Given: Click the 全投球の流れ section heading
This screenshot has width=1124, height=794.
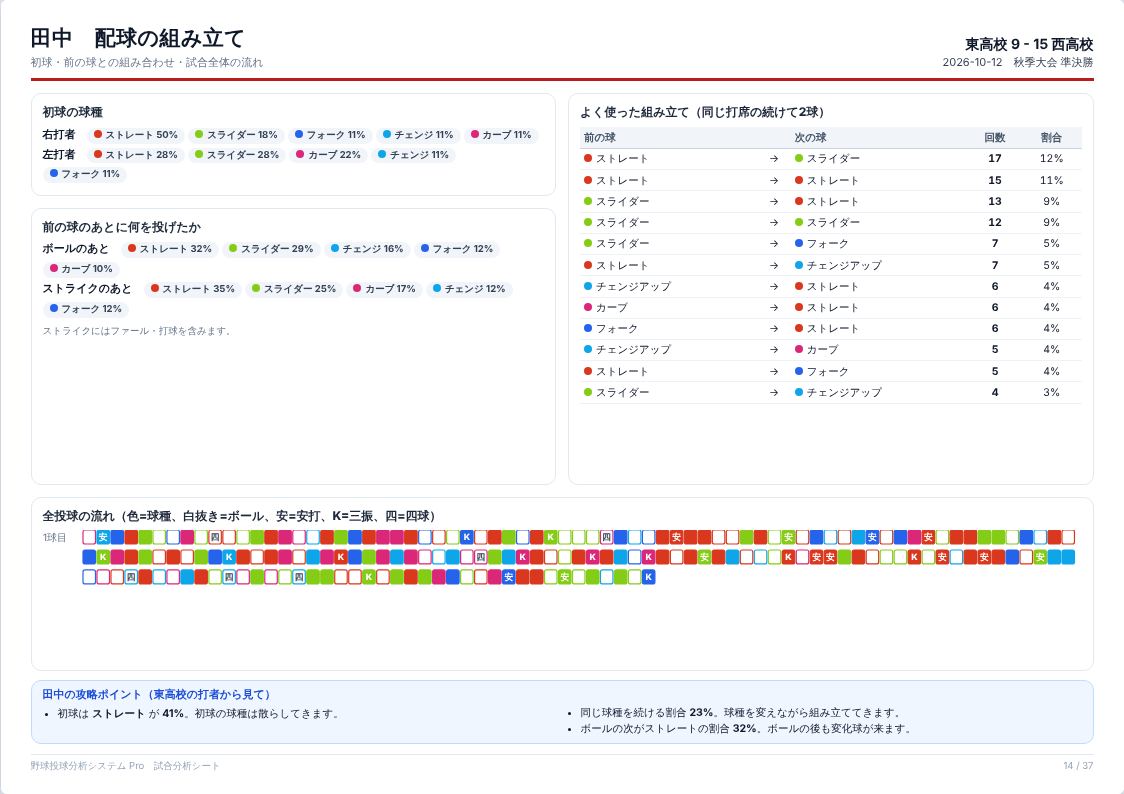Looking at the screenshot, I should pos(239,516).
